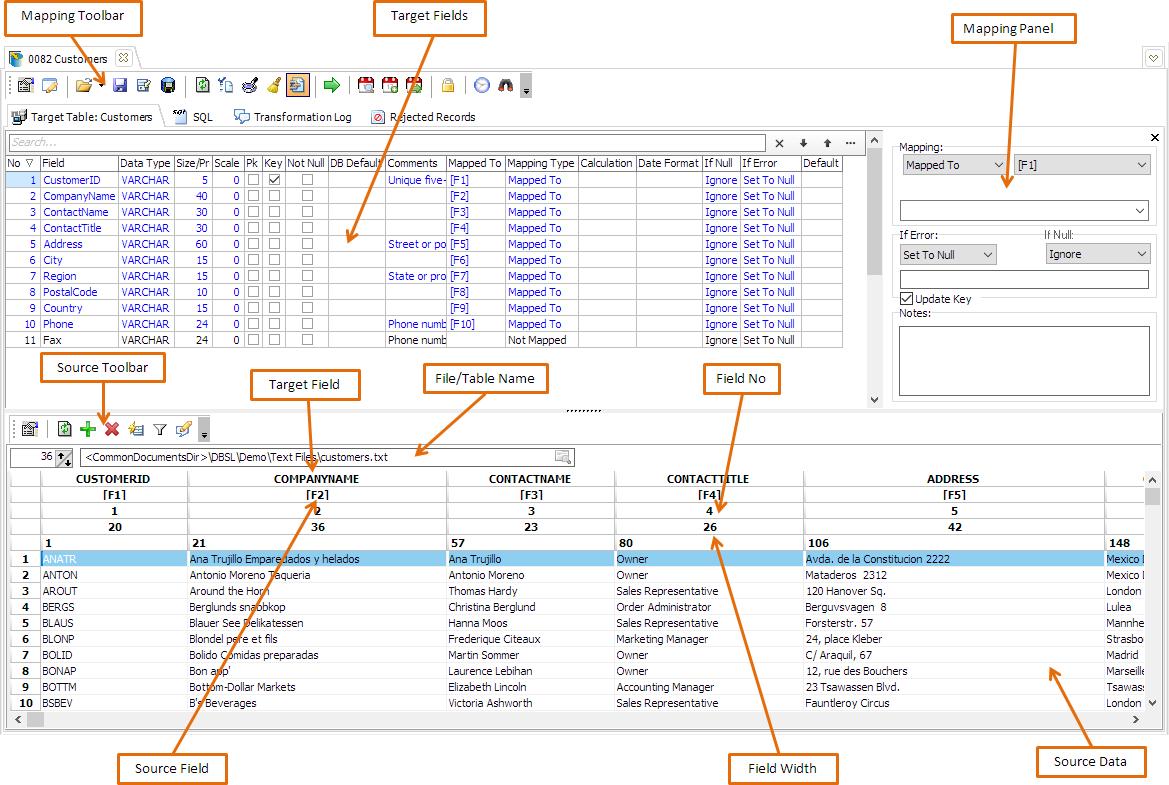This screenshot has width=1169, height=785.
Task: Click the customers.txt file path field
Action: click(328, 457)
